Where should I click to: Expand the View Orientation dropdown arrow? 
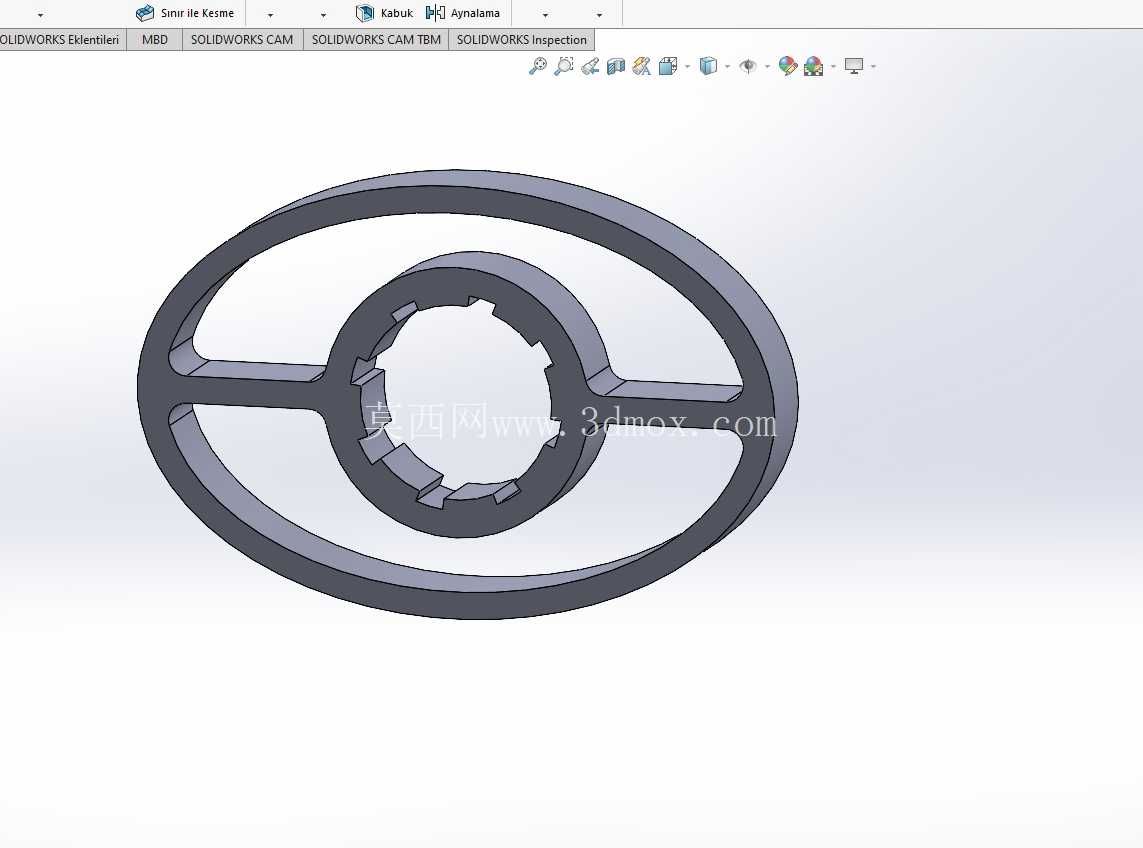[x=687, y=67]
